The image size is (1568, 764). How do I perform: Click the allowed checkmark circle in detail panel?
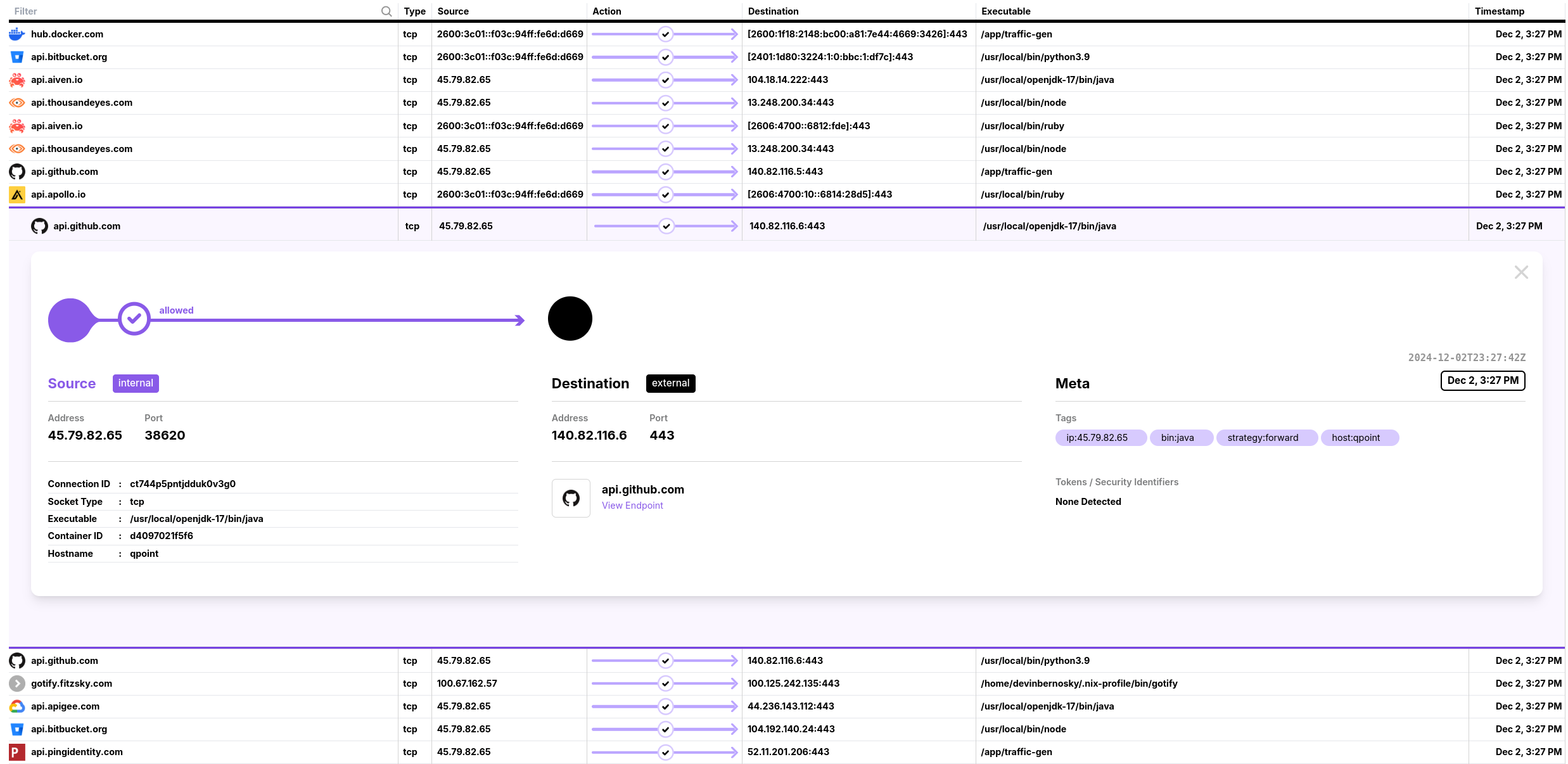[x=134, y=319]
